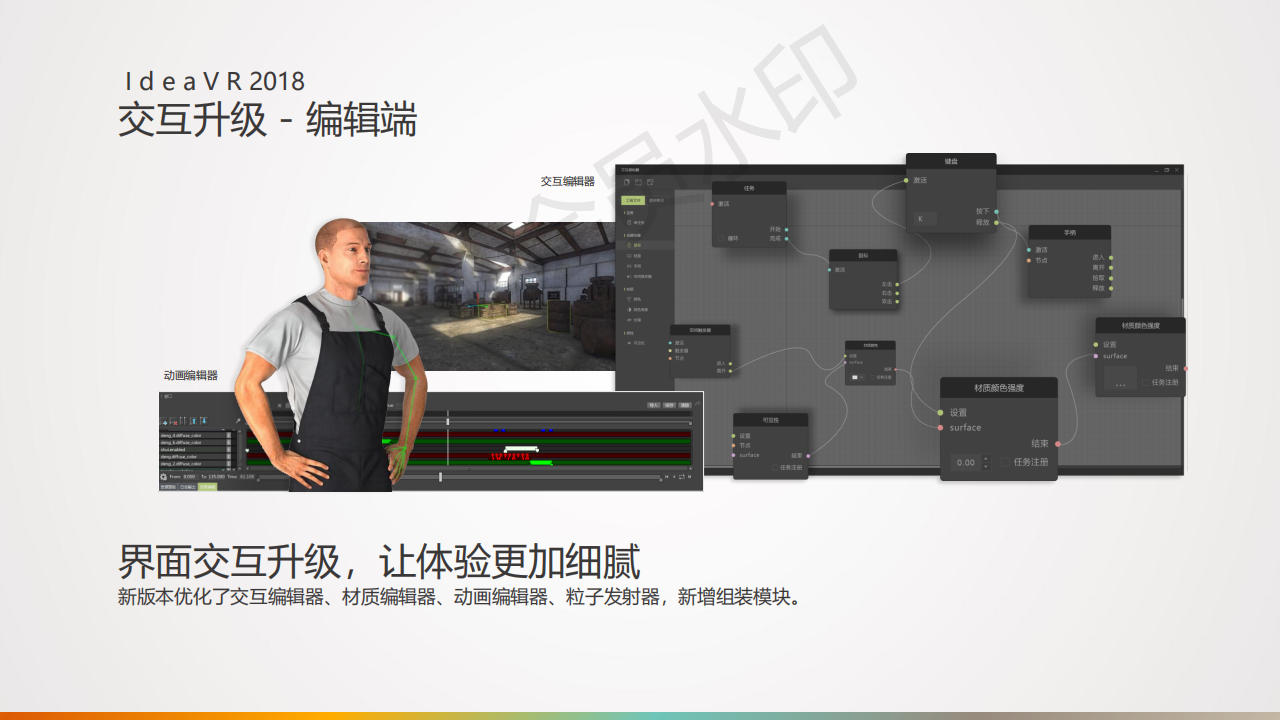Enable the 循环 checkbox in the 任务 node
The width and height of the screenshot is (1280, 720).
click(x=721, y=238)
